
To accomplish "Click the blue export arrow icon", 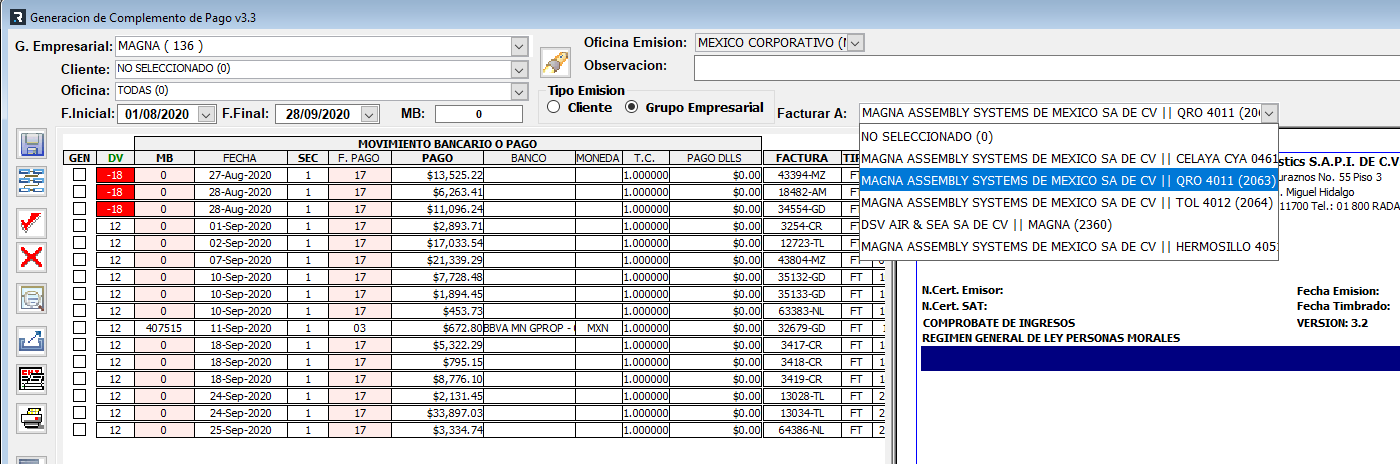I will click(32, 341).
